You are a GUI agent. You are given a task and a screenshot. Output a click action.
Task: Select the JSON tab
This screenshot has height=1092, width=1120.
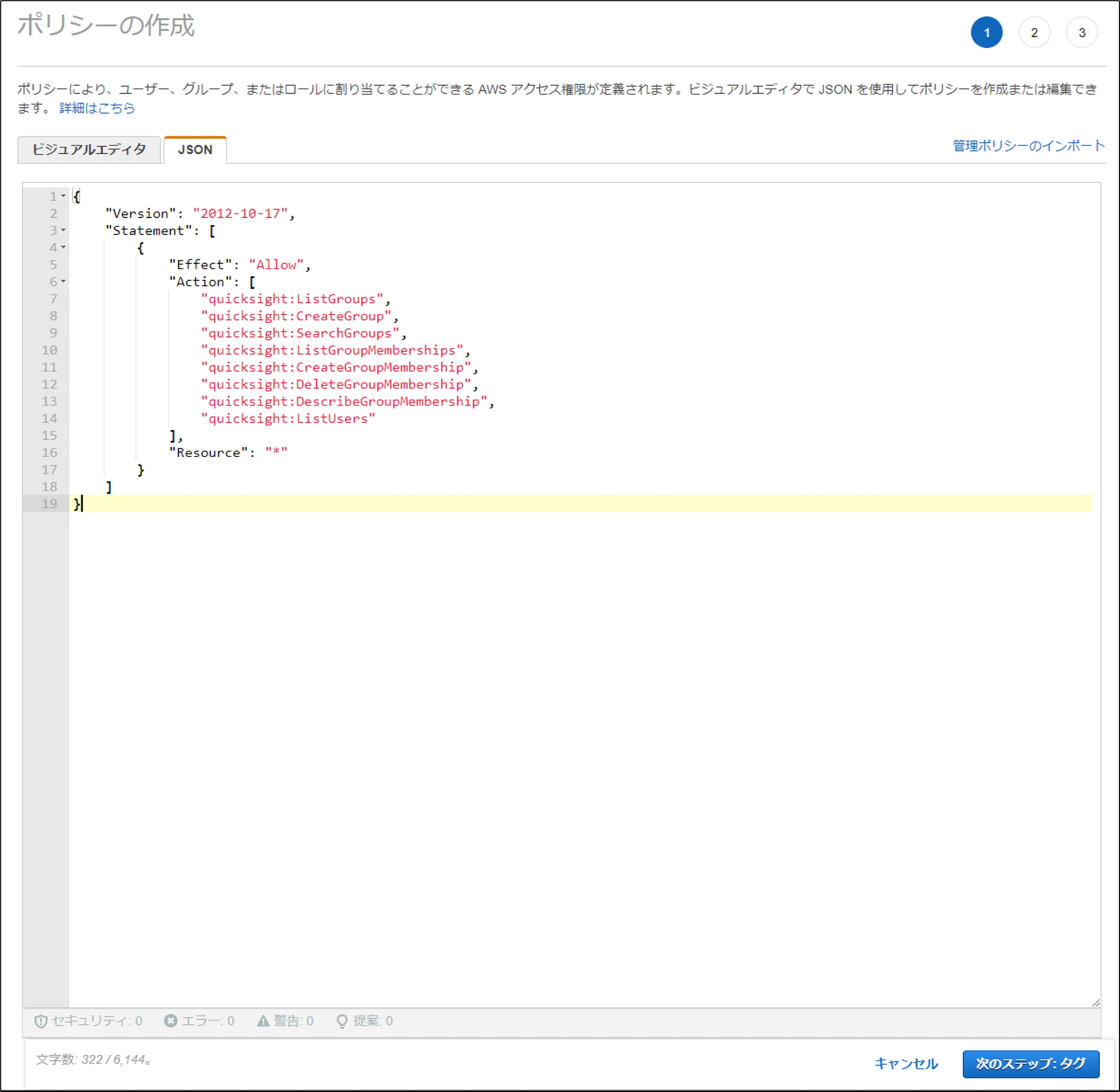(x=195, y=150)
